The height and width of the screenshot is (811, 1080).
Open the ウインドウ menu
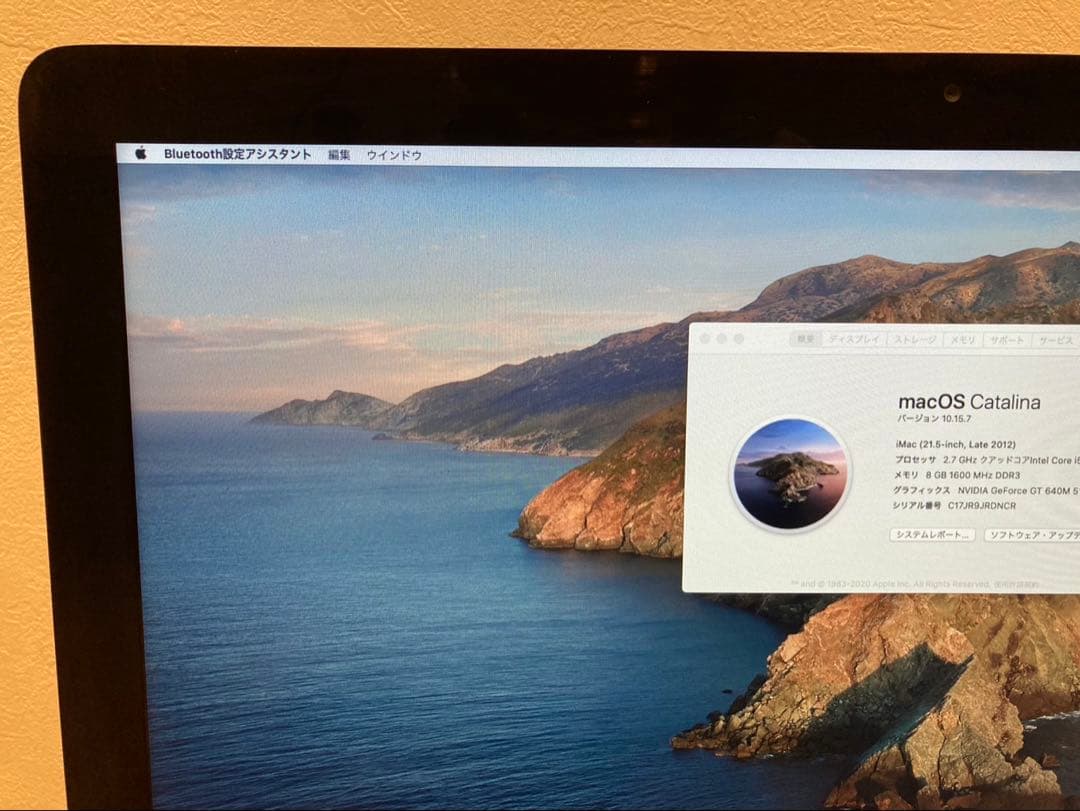click(x=395, y=155)
